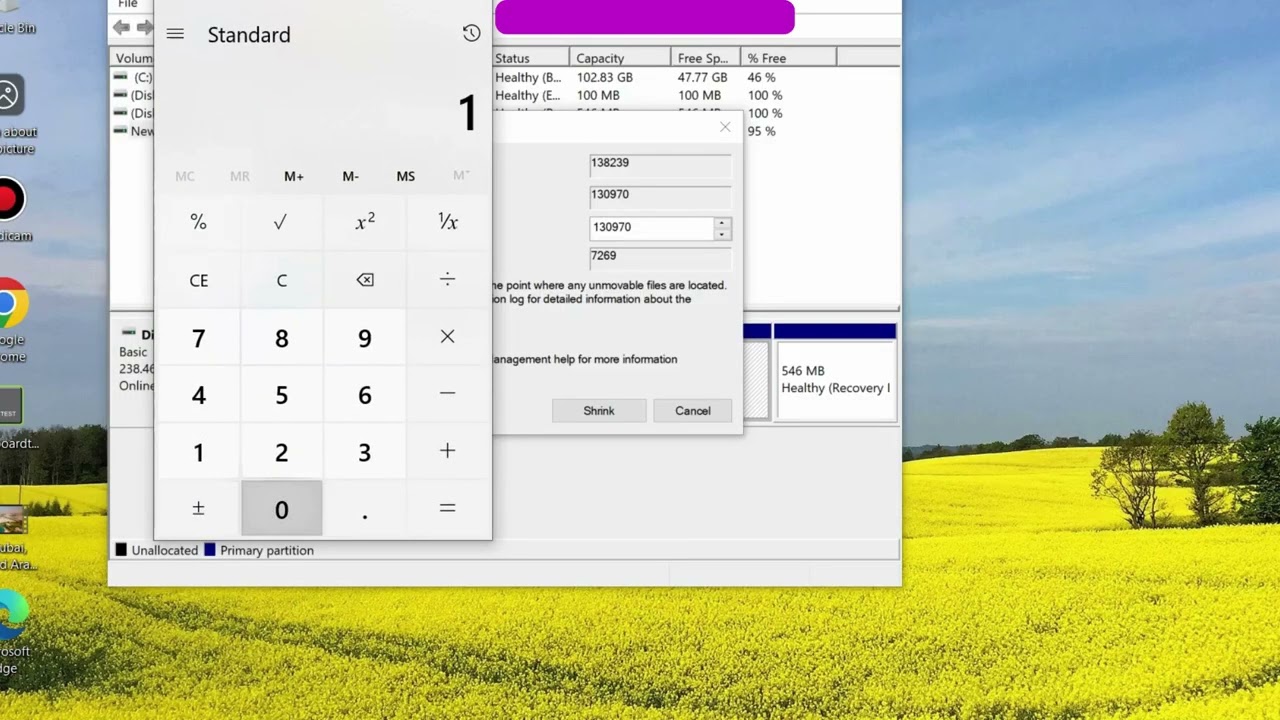This screenshot has height=720, width=1280.
Task: Click the forward arrow in Disk Management toolbar
Action: pos(145,28)
